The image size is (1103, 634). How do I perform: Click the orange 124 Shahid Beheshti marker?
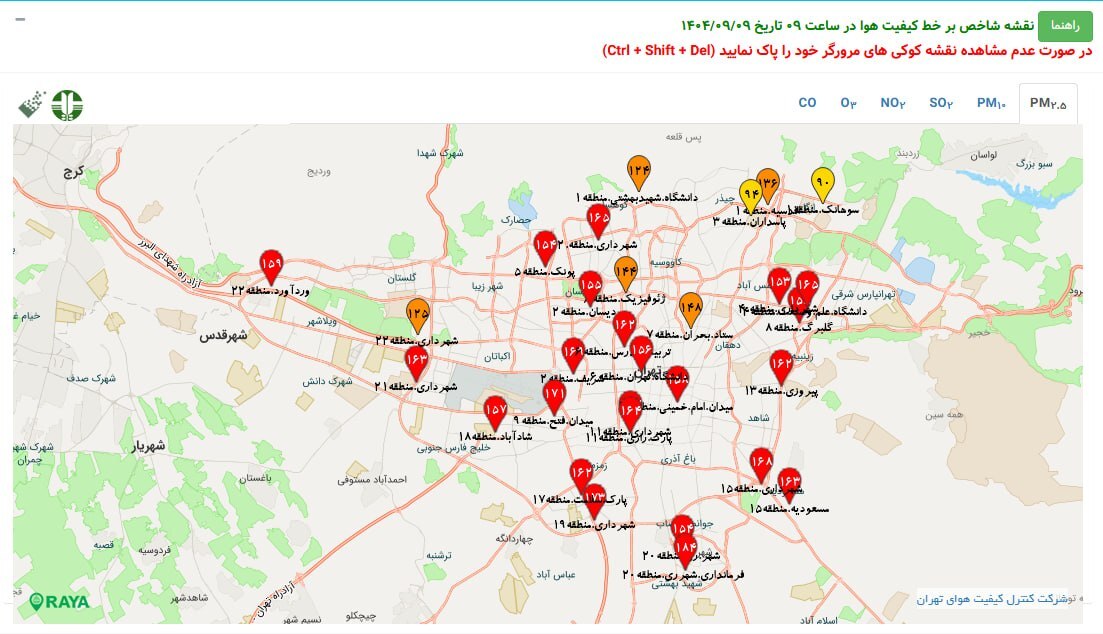(639, 172)
